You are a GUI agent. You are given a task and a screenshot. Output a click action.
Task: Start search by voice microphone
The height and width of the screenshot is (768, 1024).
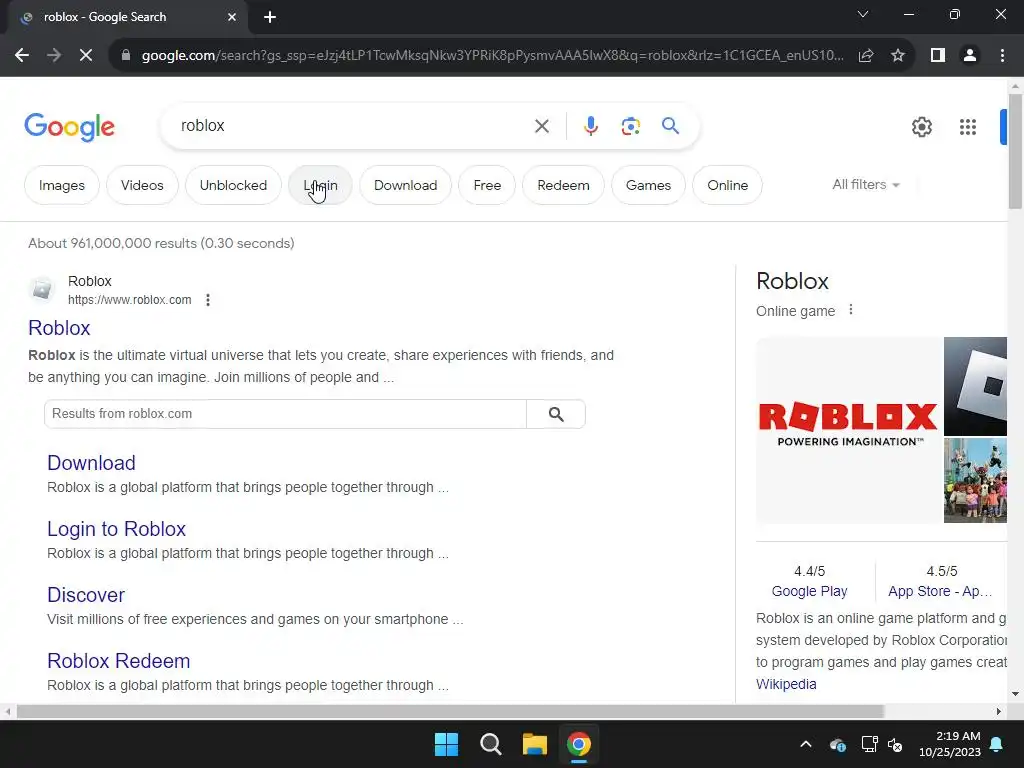coord(591,126)
